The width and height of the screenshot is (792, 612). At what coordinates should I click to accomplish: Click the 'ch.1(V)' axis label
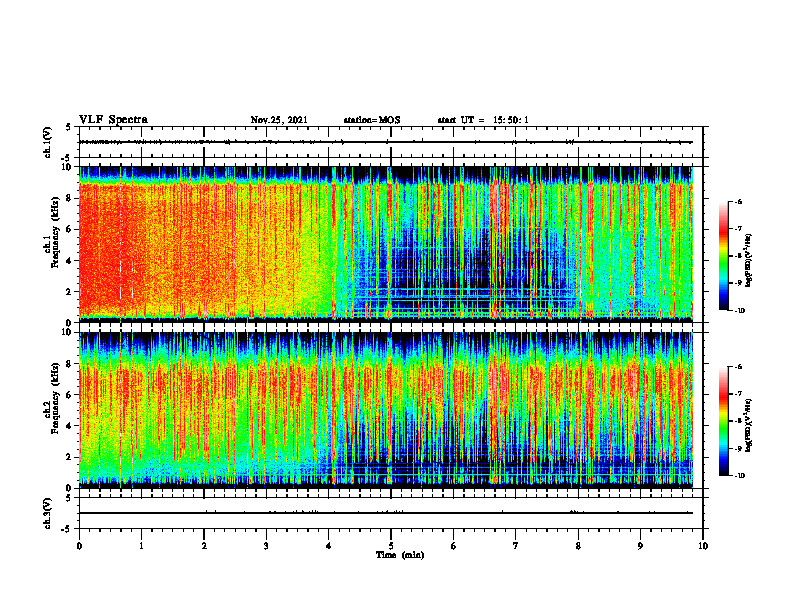click(48, 142)
